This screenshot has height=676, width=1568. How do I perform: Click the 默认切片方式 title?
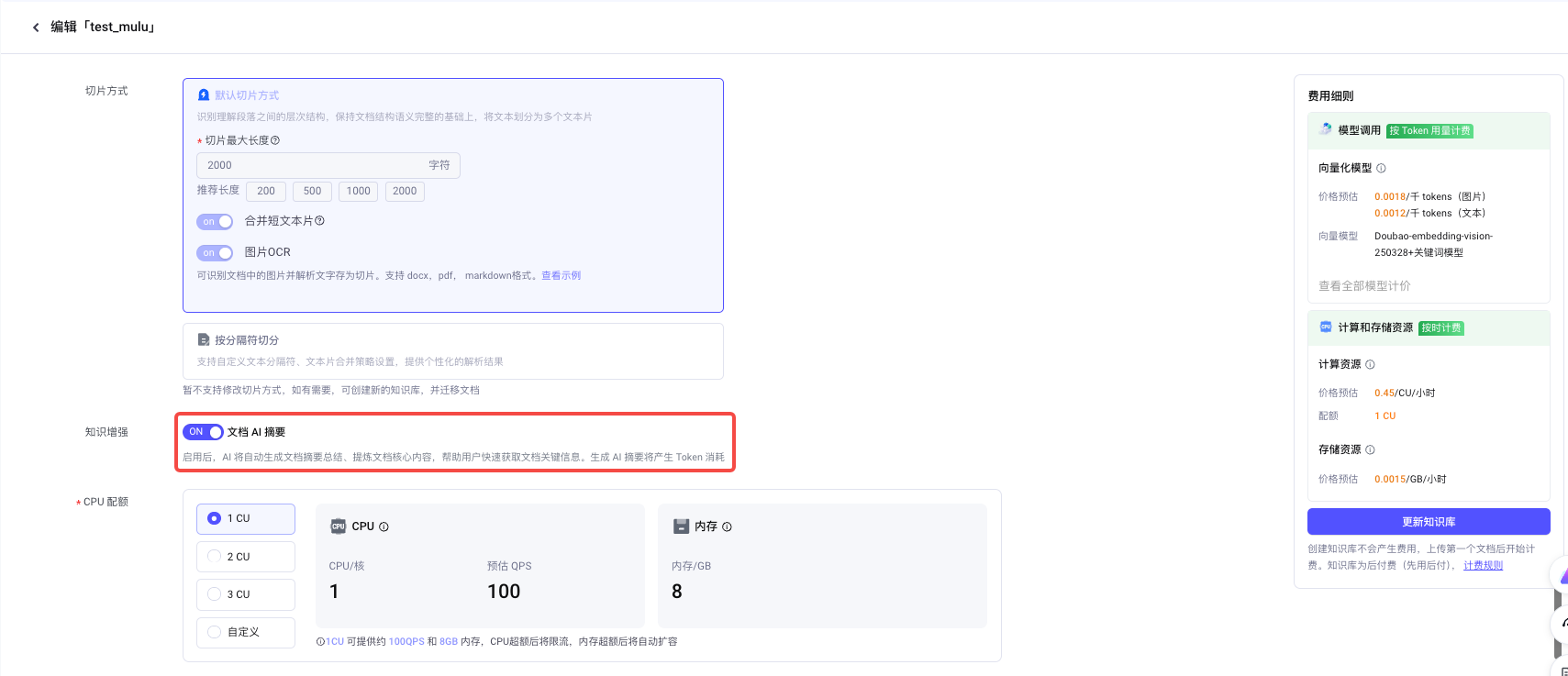247,95
